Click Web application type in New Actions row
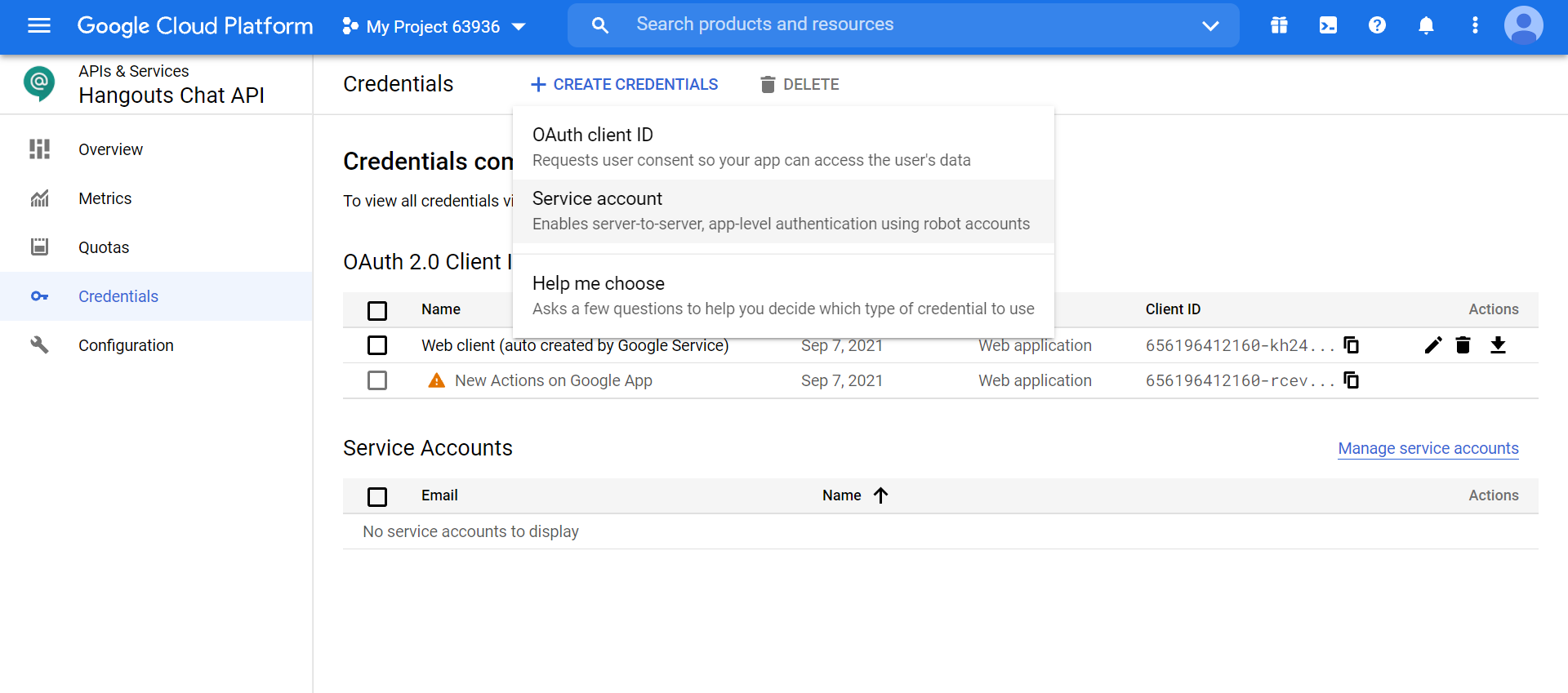1568x693 pixels. (x=1035, y=380)
